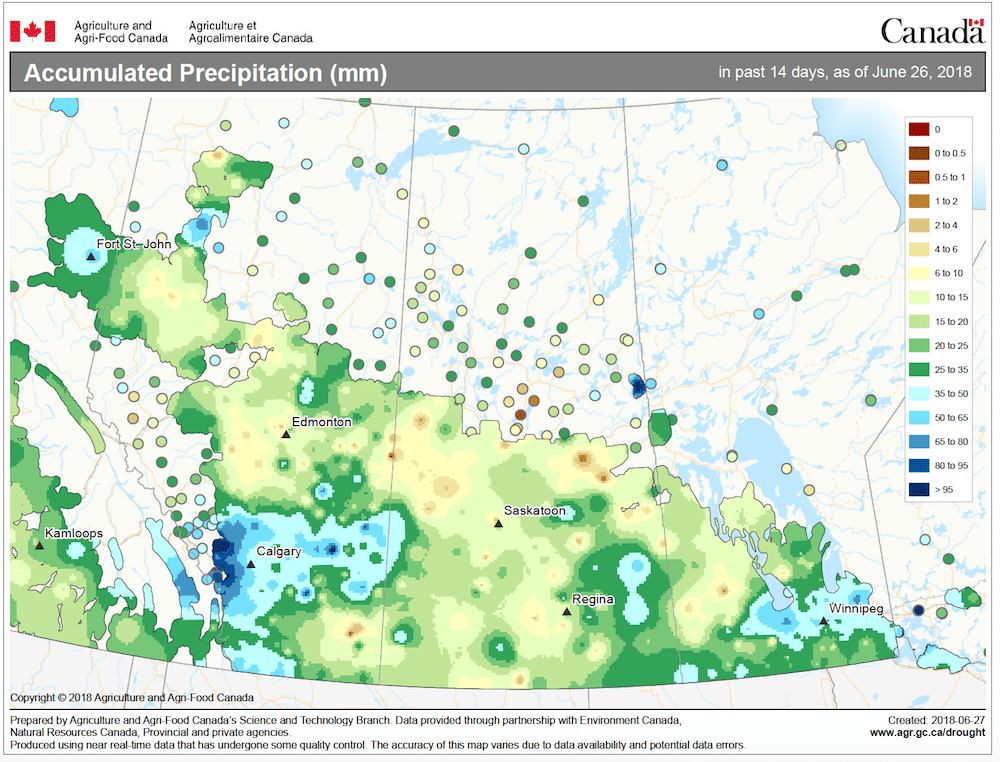Click the dark red 0 mm legend swatch
The width and height of the screenshot is (1000, 762).
tap(919, 129)
